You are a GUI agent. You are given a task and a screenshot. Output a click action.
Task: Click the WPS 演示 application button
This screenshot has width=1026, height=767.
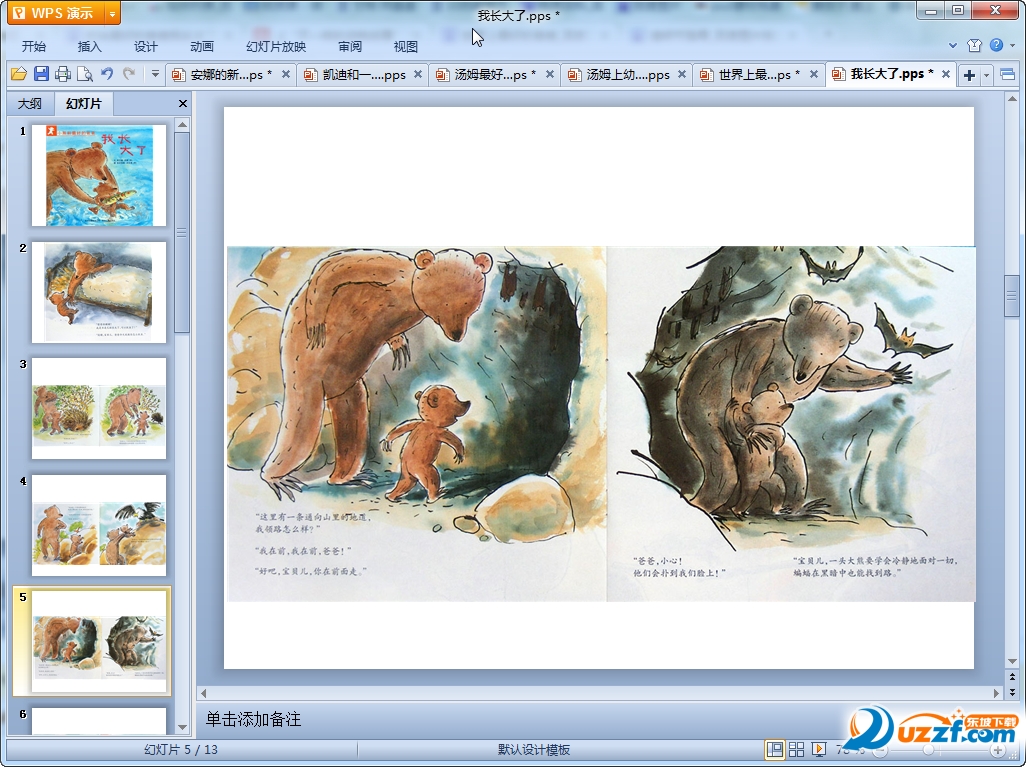57,13
